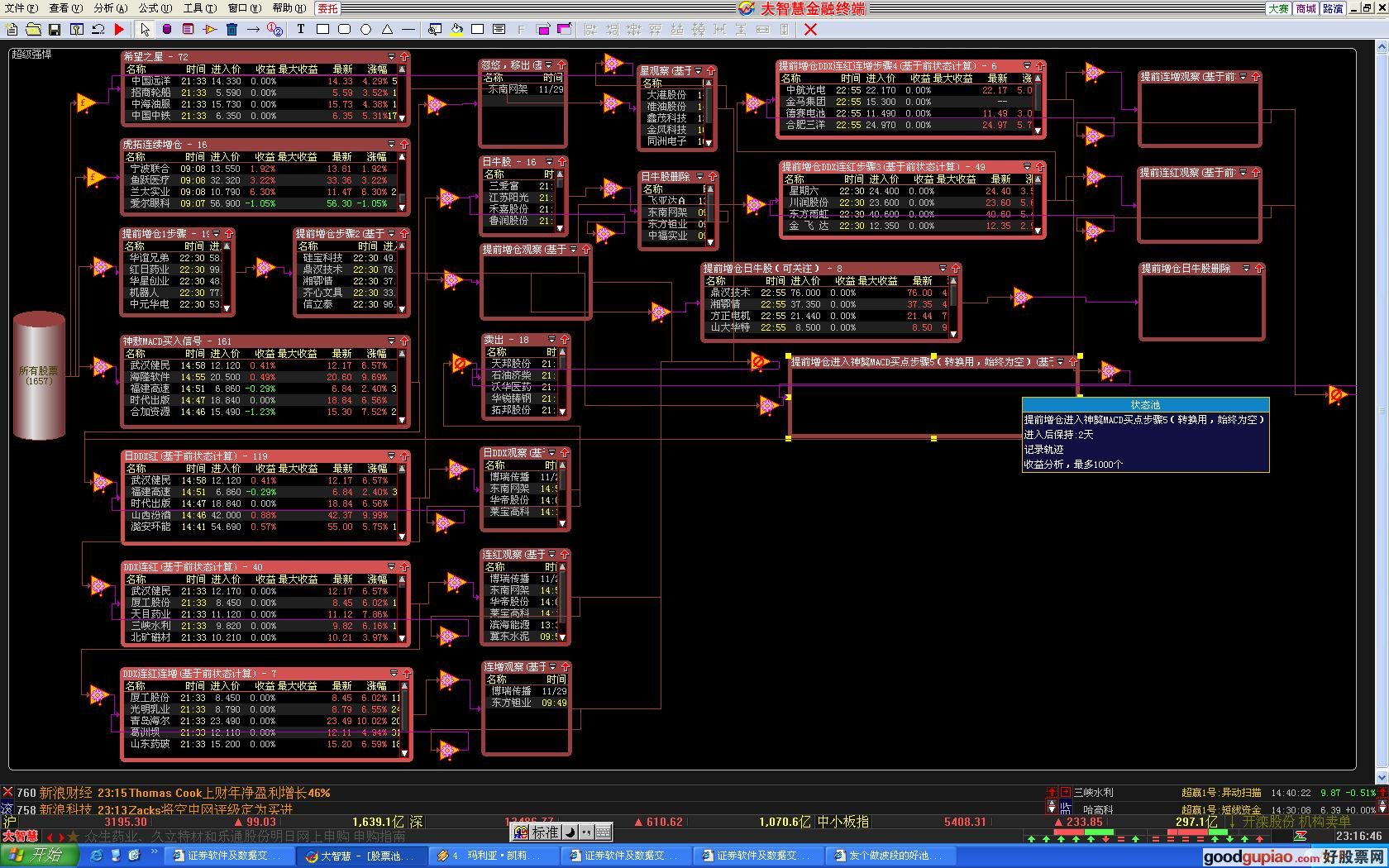This screenshot has height=868, width=1389.
Task: Expand 提前增仓日牛股删除 panel dropdown arrow
Action: coord(1247,269)
